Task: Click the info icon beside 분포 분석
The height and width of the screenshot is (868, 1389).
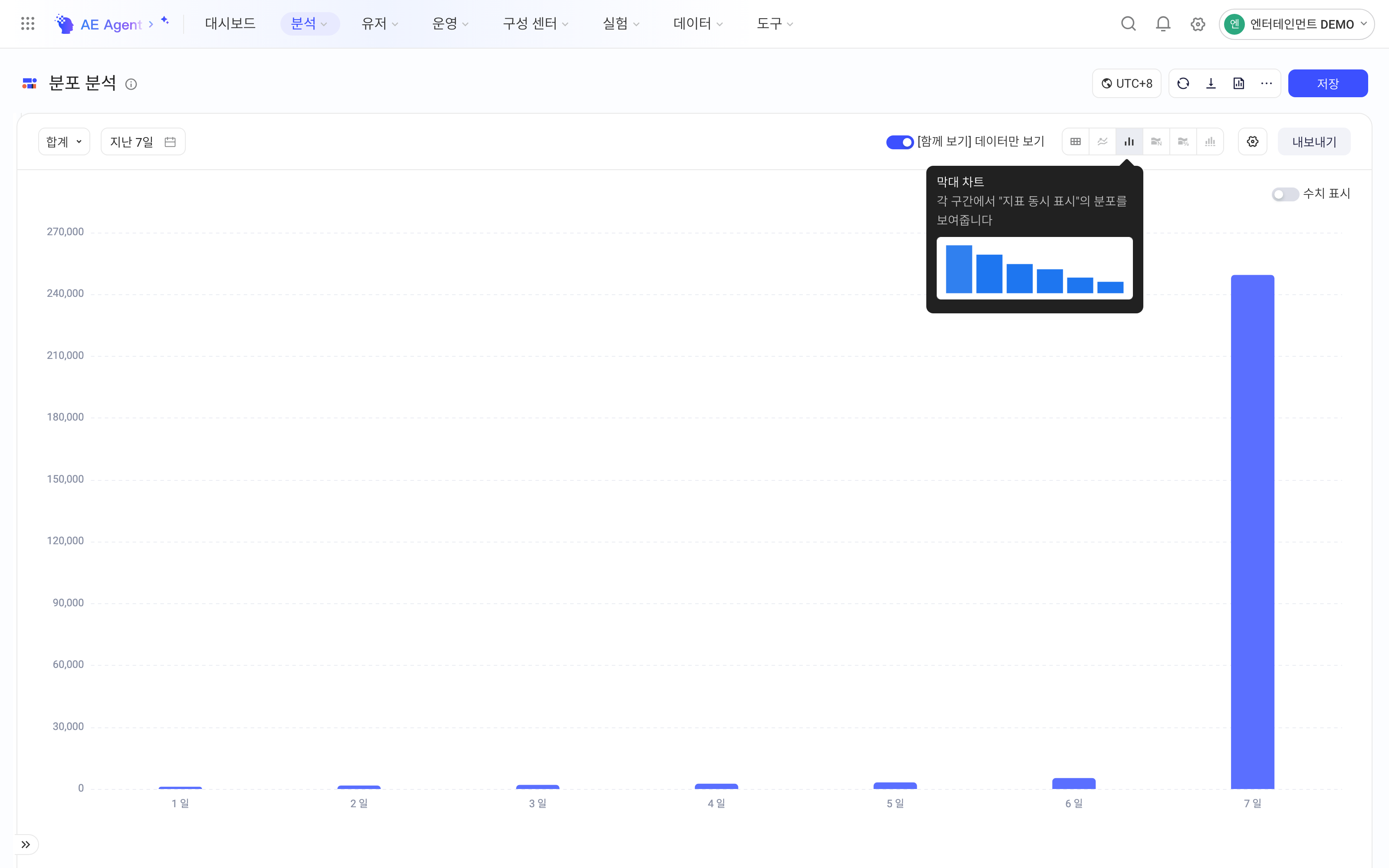Action: tap(131, 84)
